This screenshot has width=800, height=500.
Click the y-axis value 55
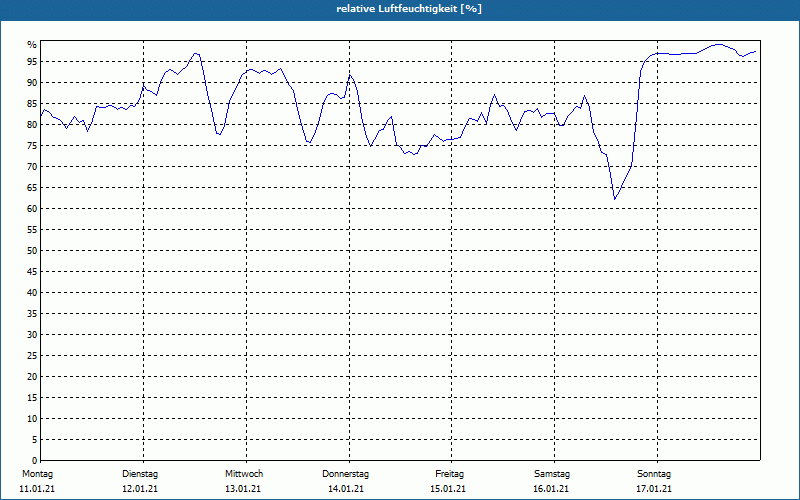pyautogui.click(x=32, y=230)
